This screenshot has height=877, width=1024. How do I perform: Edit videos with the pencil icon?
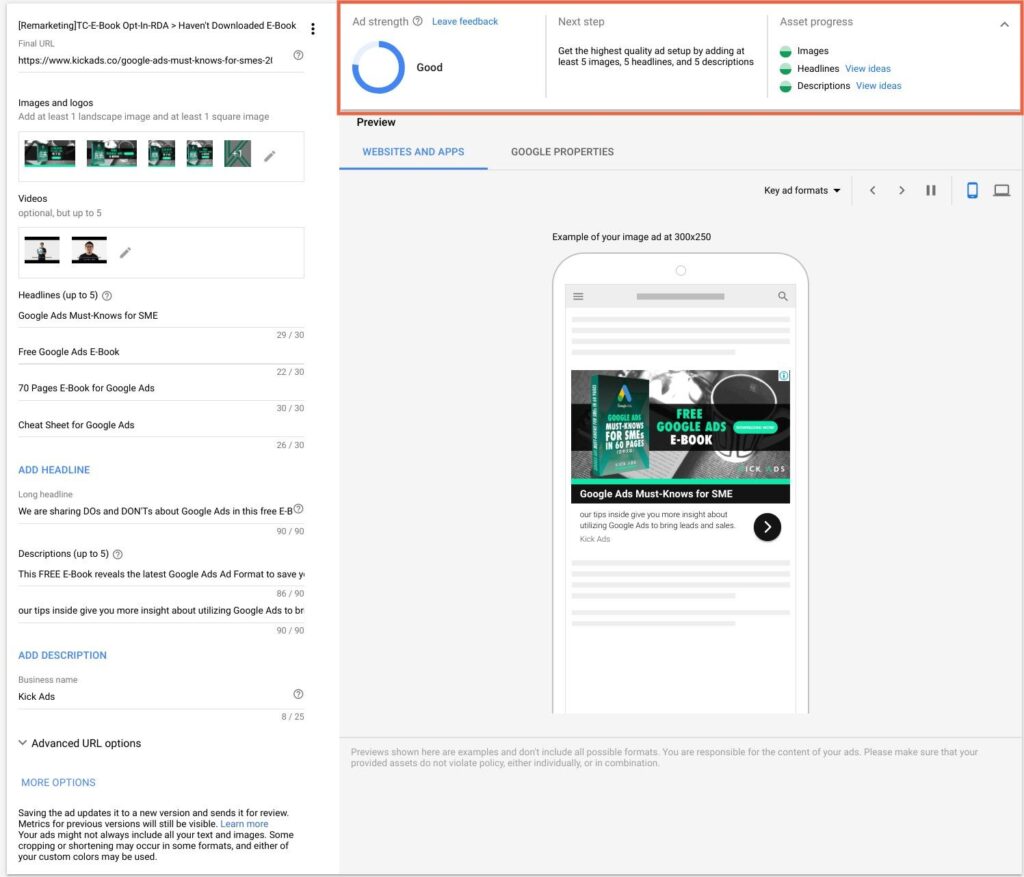point(125,252)
